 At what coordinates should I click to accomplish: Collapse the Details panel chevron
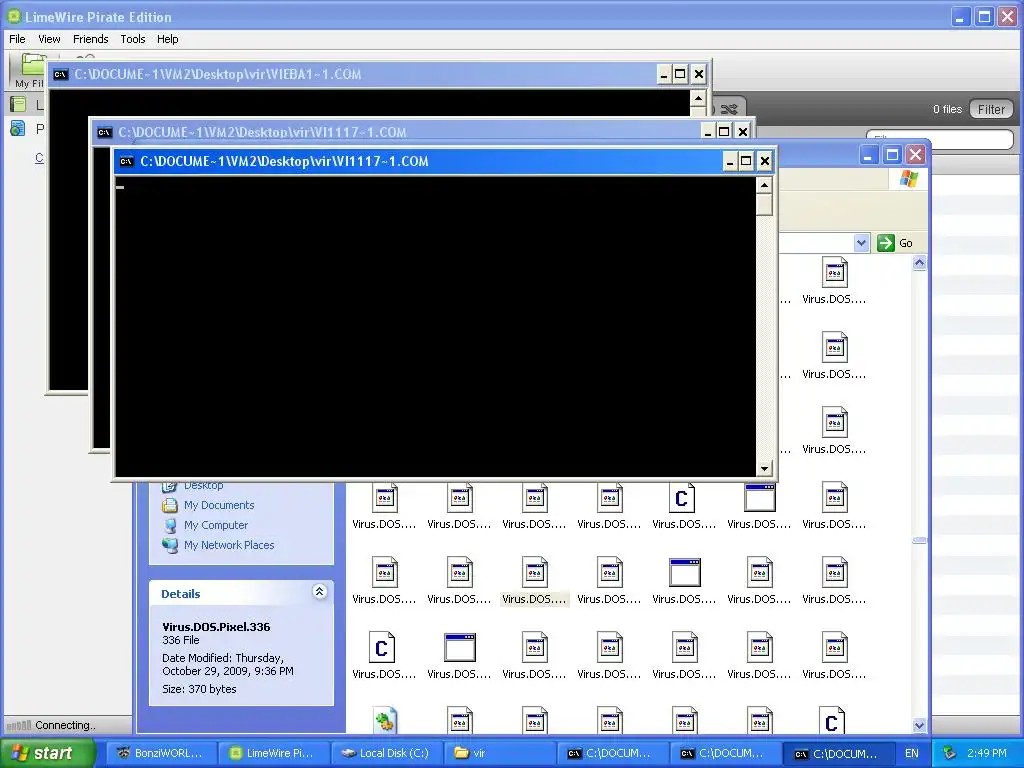(319, 592)
